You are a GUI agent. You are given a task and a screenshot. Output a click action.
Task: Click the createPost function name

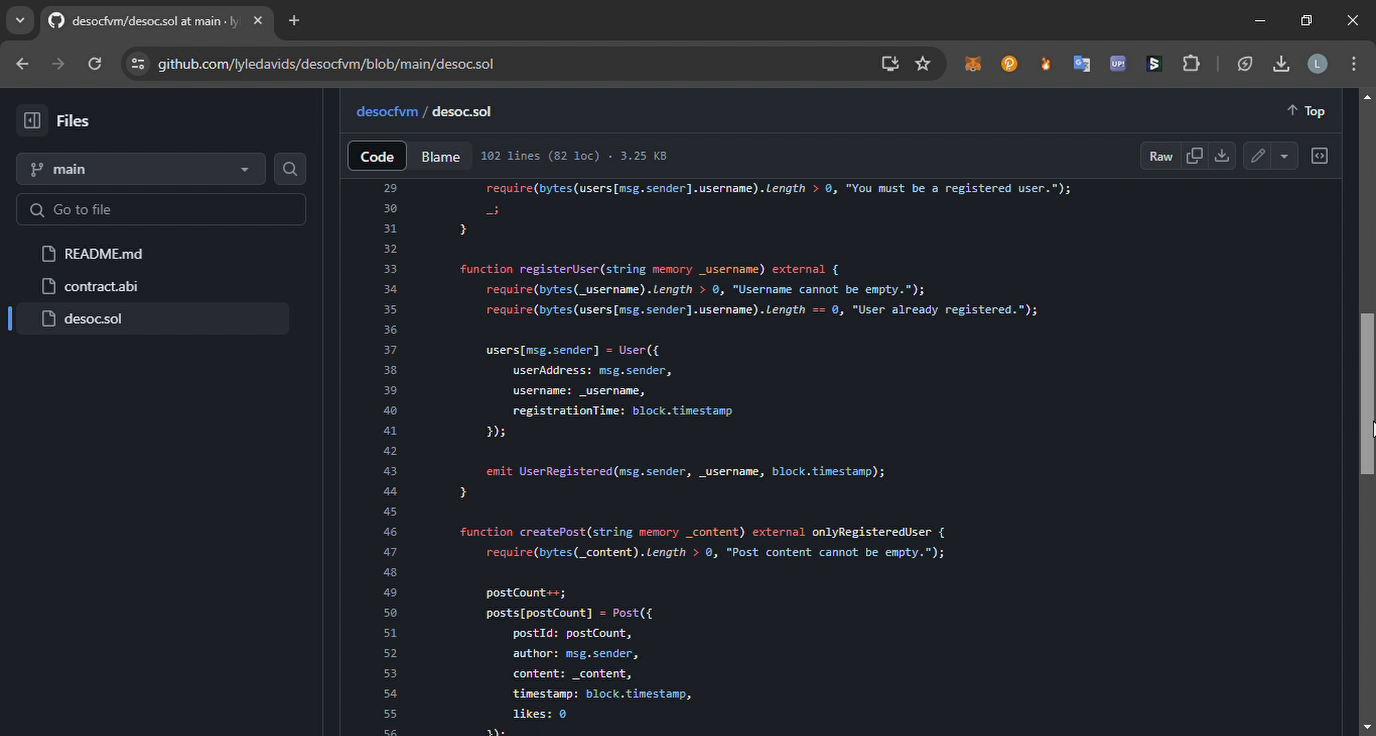[x=552, y=532]
